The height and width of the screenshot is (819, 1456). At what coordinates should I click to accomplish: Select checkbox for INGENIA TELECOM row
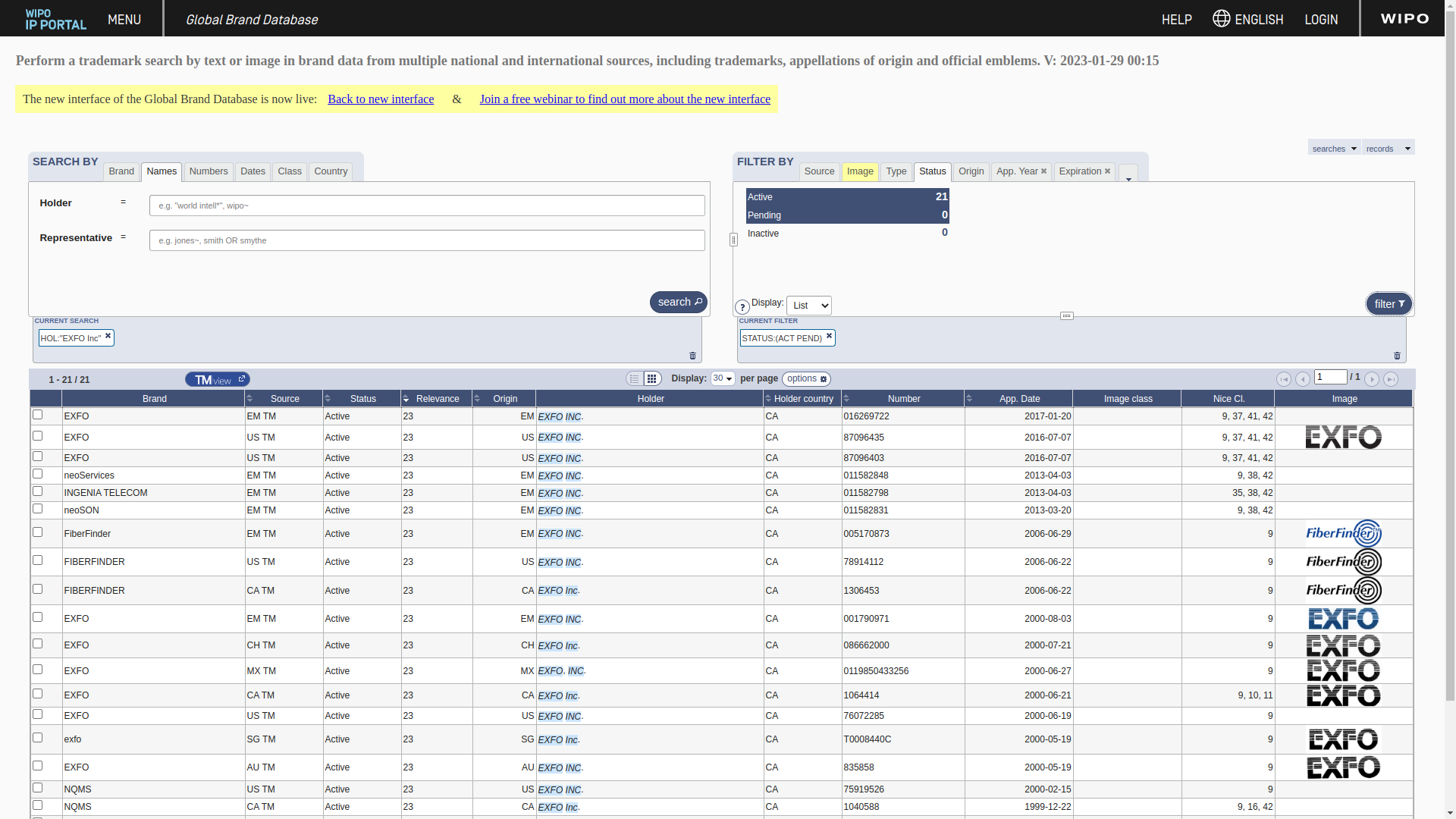[38, 491]
